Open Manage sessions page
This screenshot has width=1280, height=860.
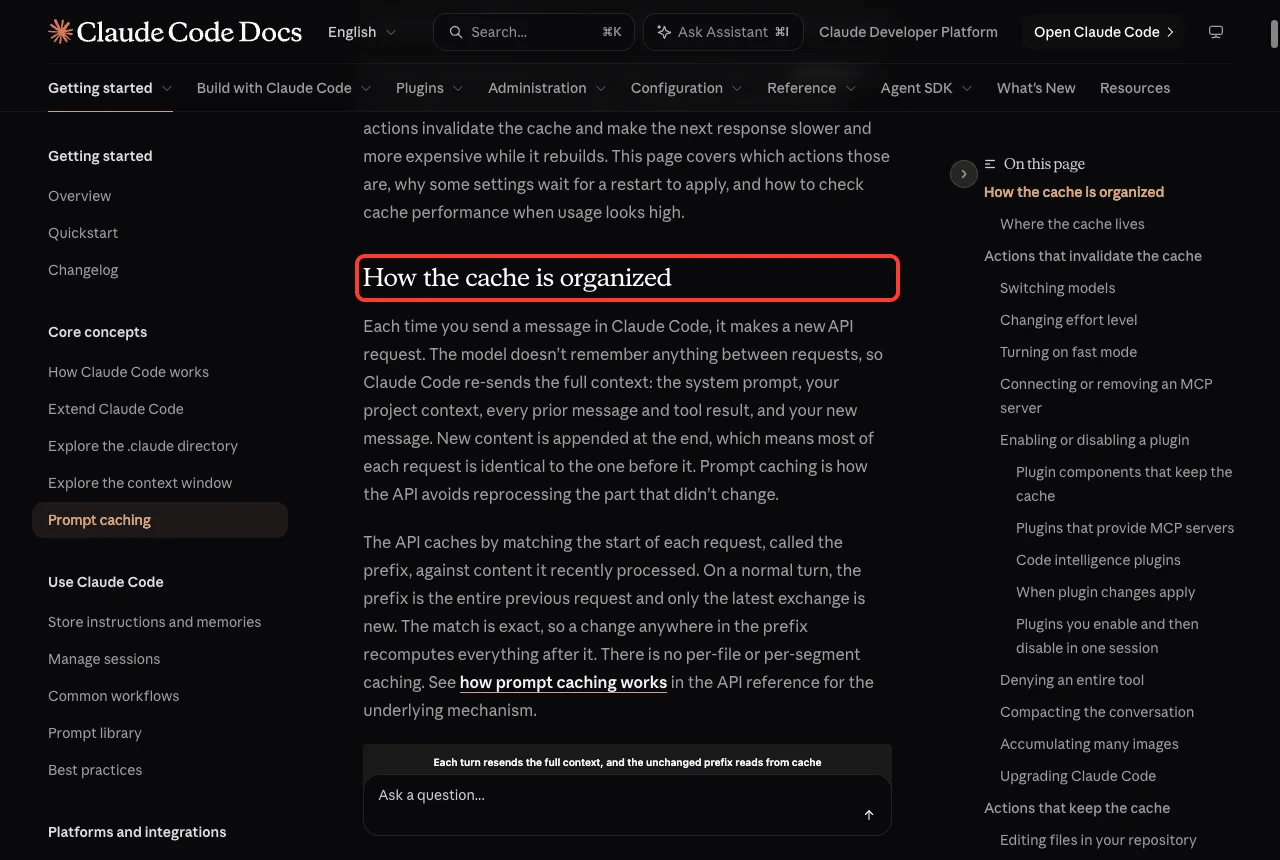pyautogui.click(x=104, y=659)
